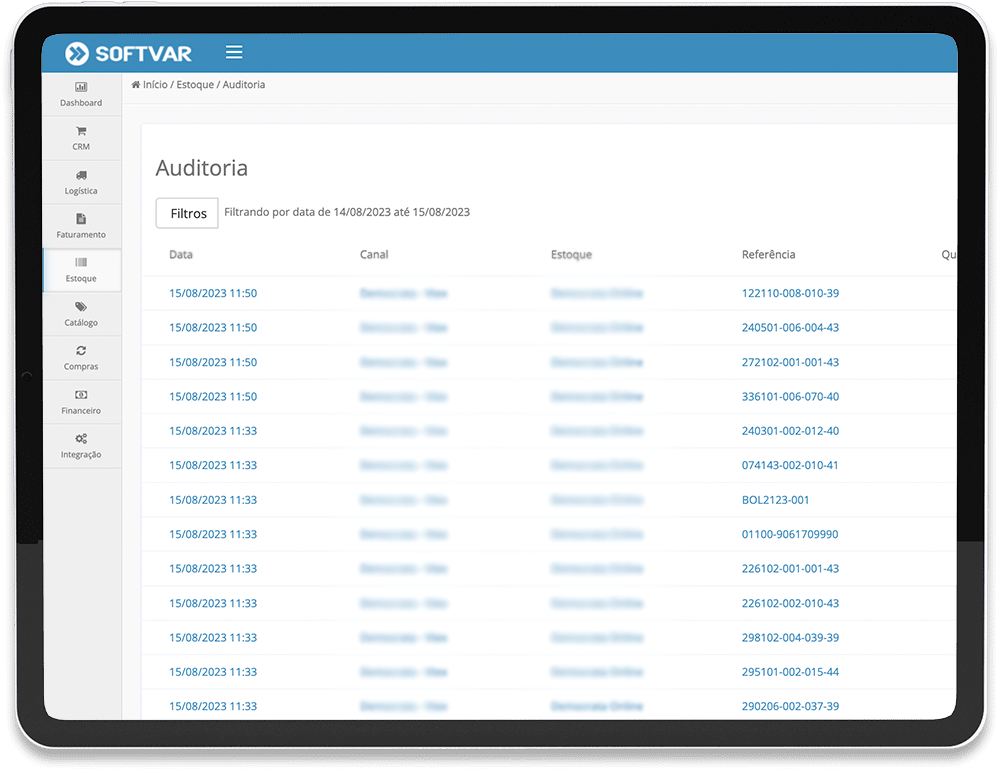Image resolution: width=1000 pixels, height=770 pixels.
Task: Select the CRM module icon
Action: click(x=81, y=138)
